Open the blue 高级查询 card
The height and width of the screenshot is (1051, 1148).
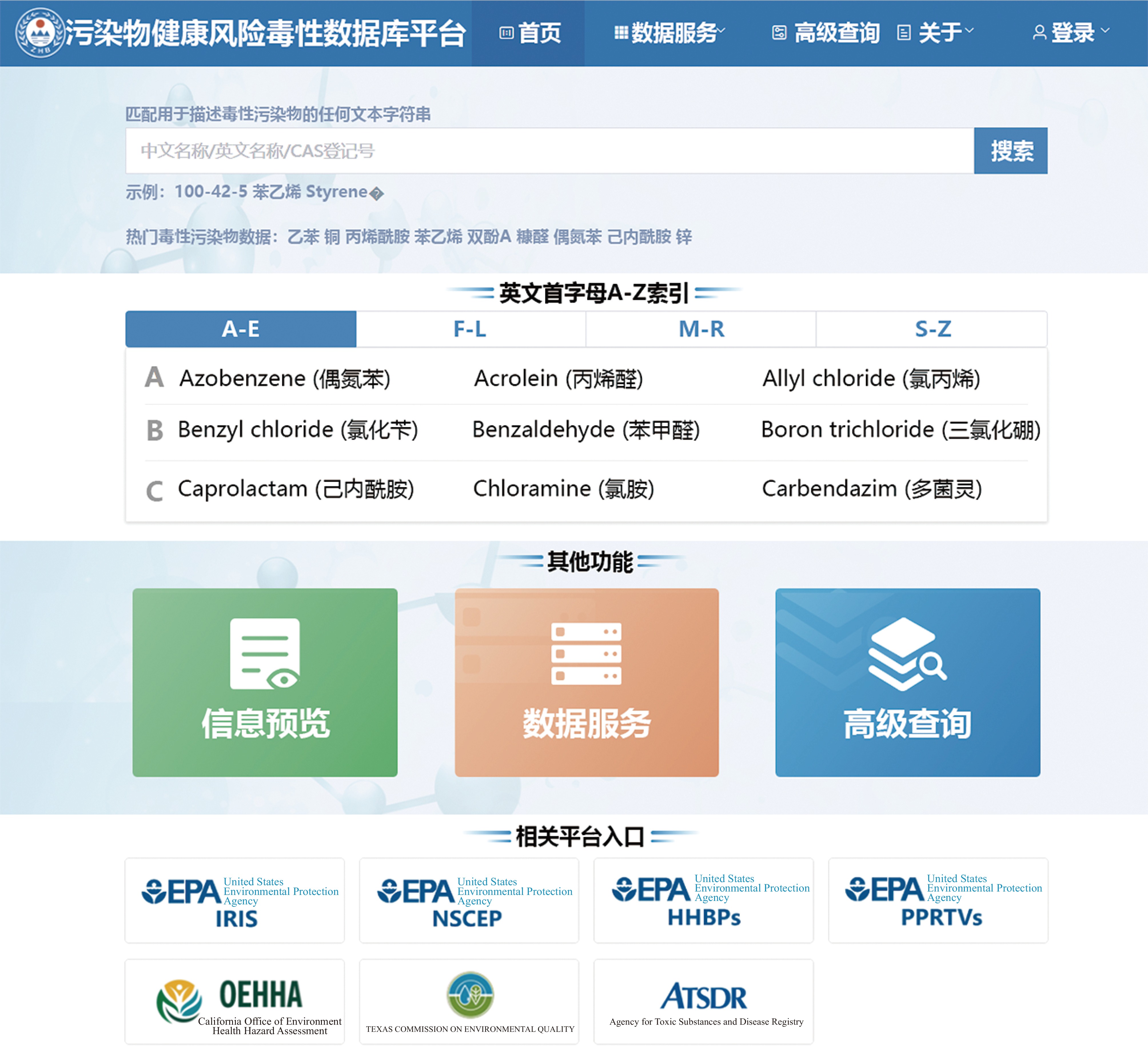click(x=908, y=682)
